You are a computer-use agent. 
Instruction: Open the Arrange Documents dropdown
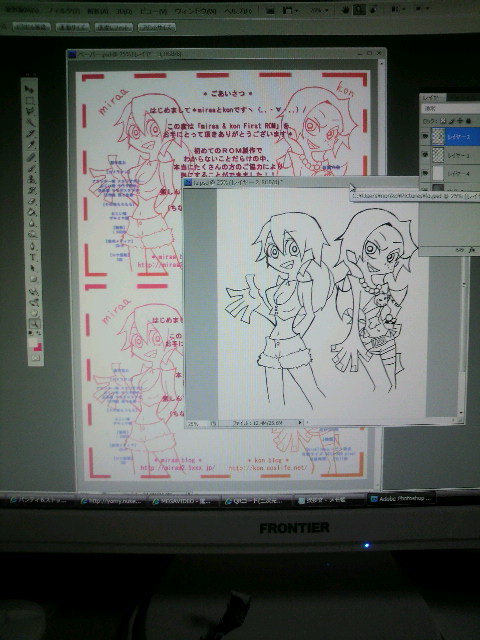click(x=396, y=9)
